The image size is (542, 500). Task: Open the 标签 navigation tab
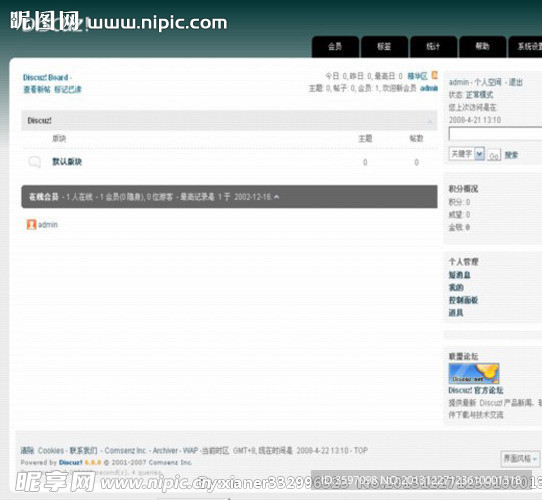coord(384,46)
